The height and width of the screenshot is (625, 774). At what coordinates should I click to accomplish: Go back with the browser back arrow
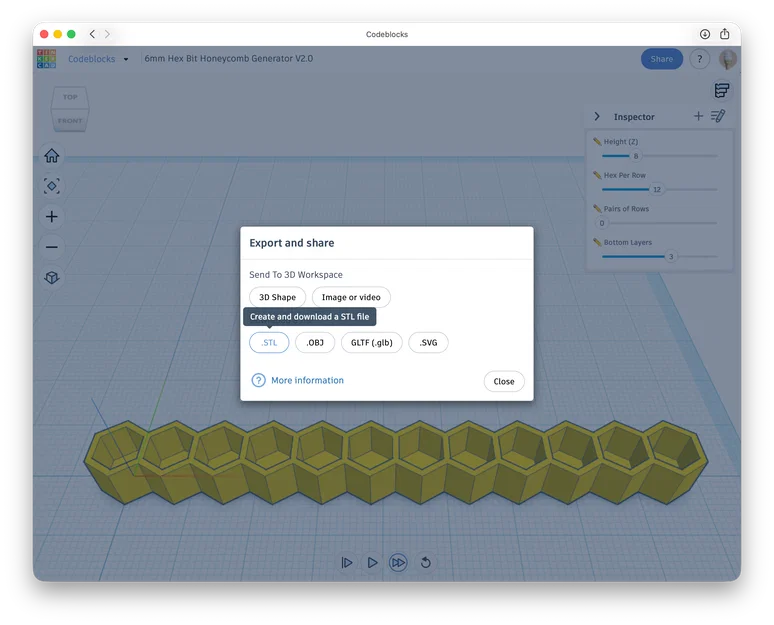[x=92, y=34]
